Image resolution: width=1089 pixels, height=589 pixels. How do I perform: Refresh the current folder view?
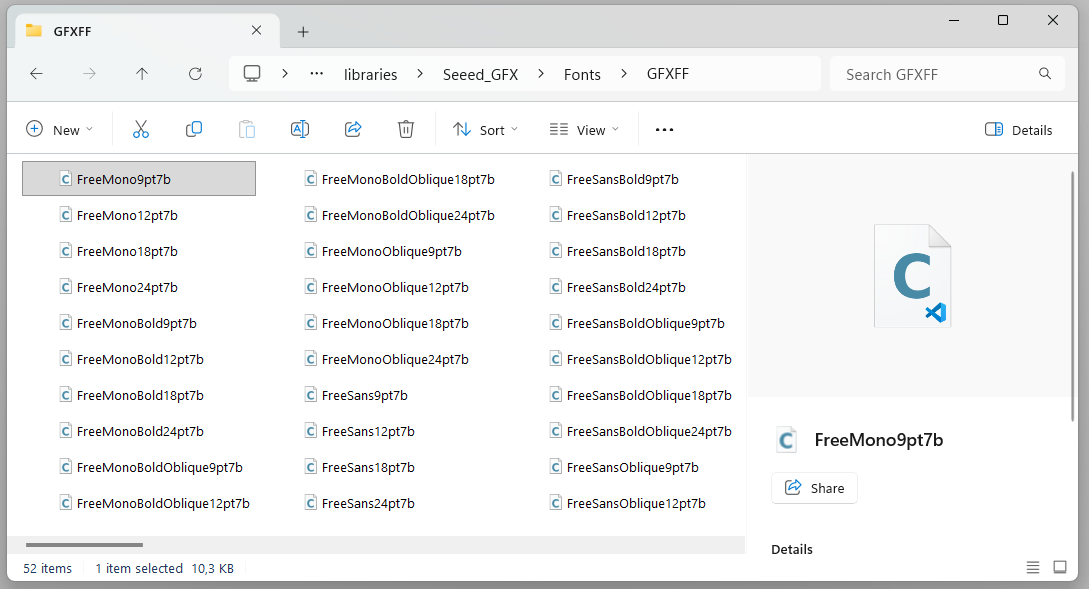coord(195,74)
